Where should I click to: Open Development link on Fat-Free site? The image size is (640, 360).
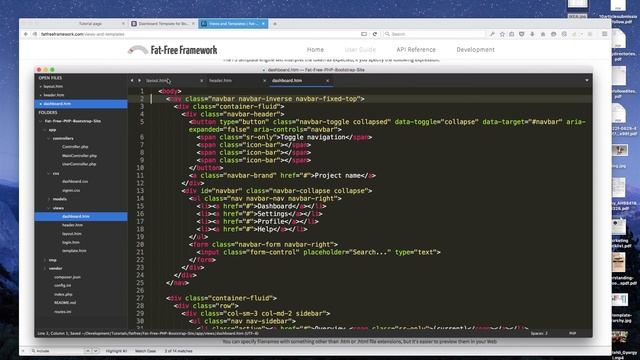[475, 49]
